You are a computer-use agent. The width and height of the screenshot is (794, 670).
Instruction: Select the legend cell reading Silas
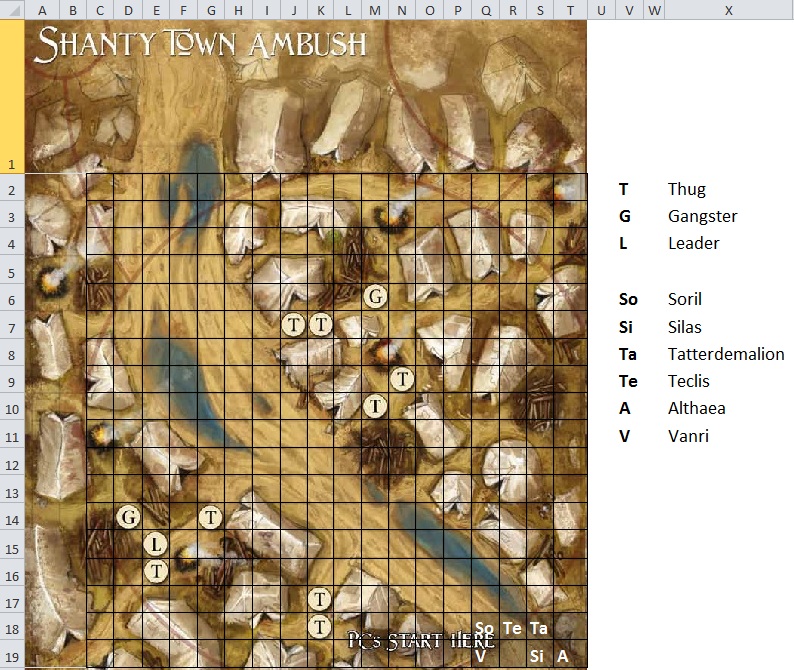[685, 327]
